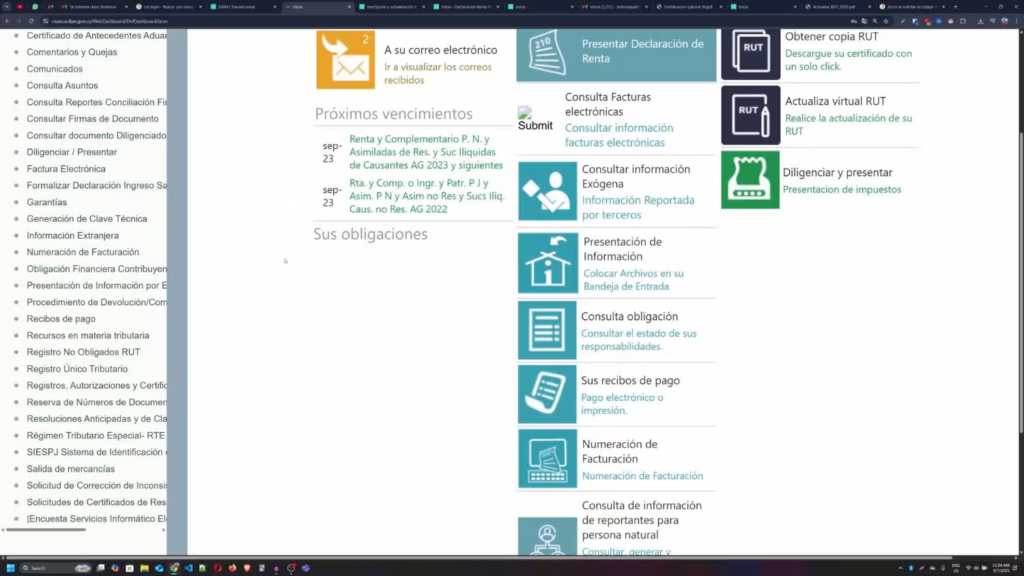Switch to the Inscripción y actualización browser tab
This screenshot has width=1024, height=576.
tap(392, 7)
